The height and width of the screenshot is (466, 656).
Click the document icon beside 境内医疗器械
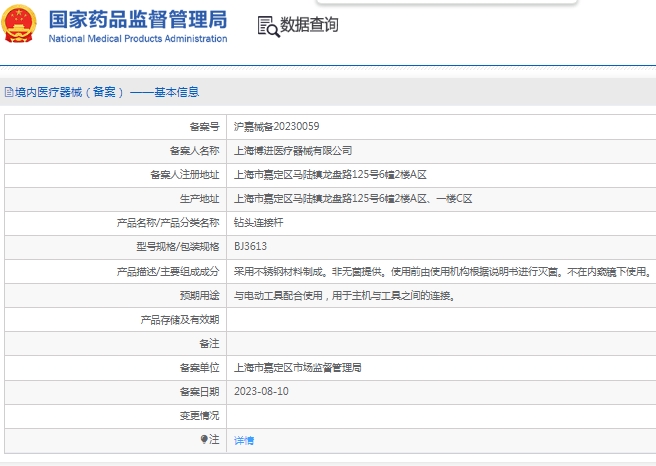9,92
